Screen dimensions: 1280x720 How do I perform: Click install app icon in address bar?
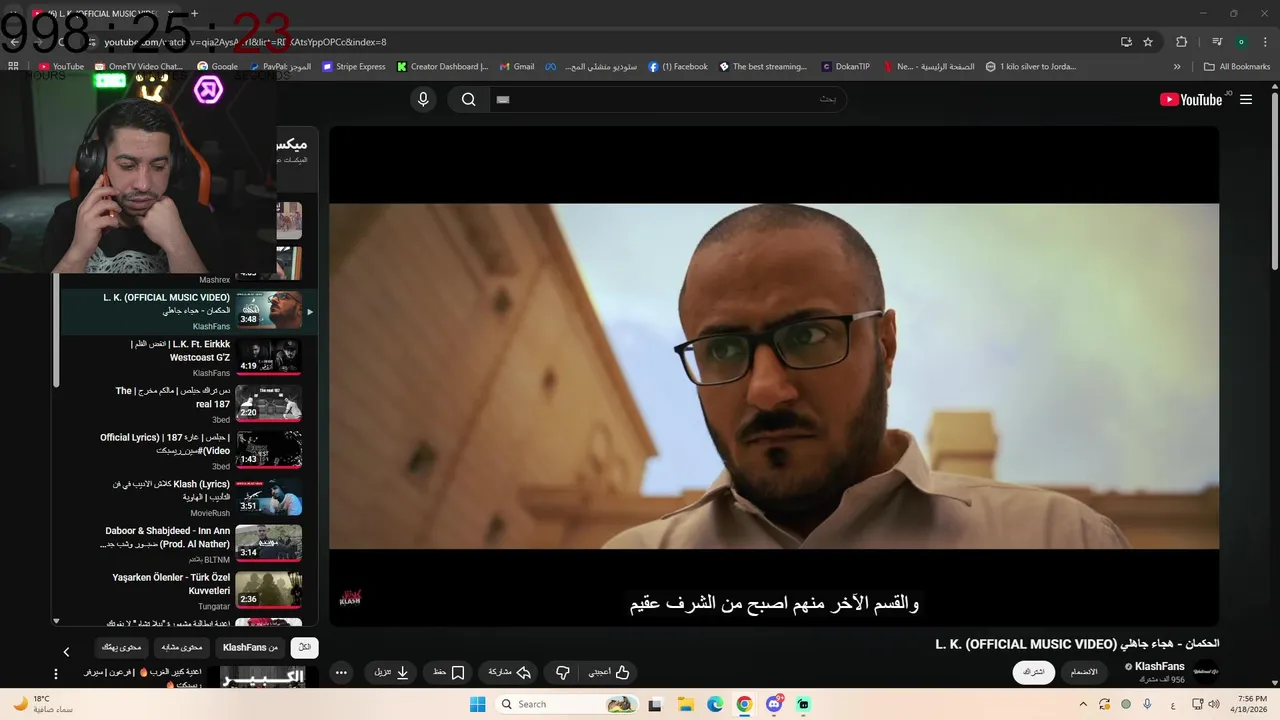[x=1126, y=42]
